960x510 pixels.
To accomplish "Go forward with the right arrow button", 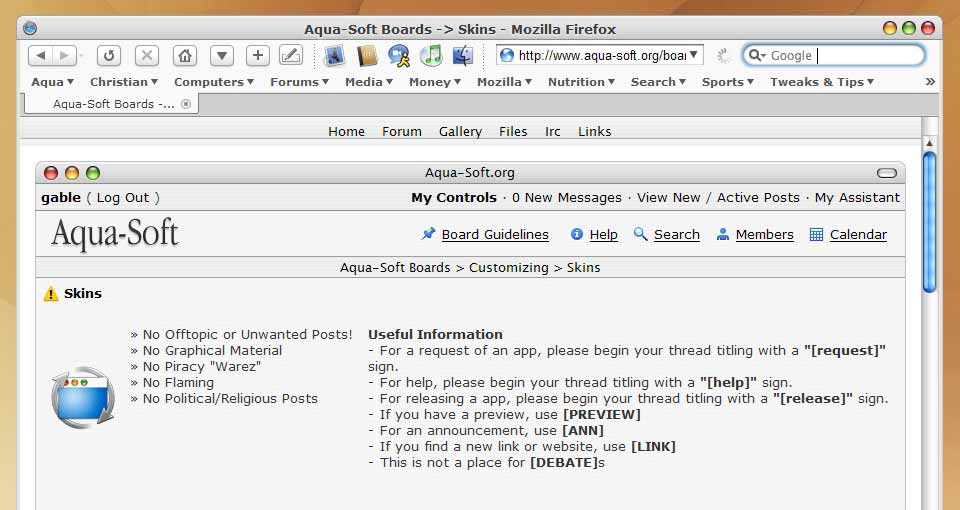I will click(x=65, y=56).
